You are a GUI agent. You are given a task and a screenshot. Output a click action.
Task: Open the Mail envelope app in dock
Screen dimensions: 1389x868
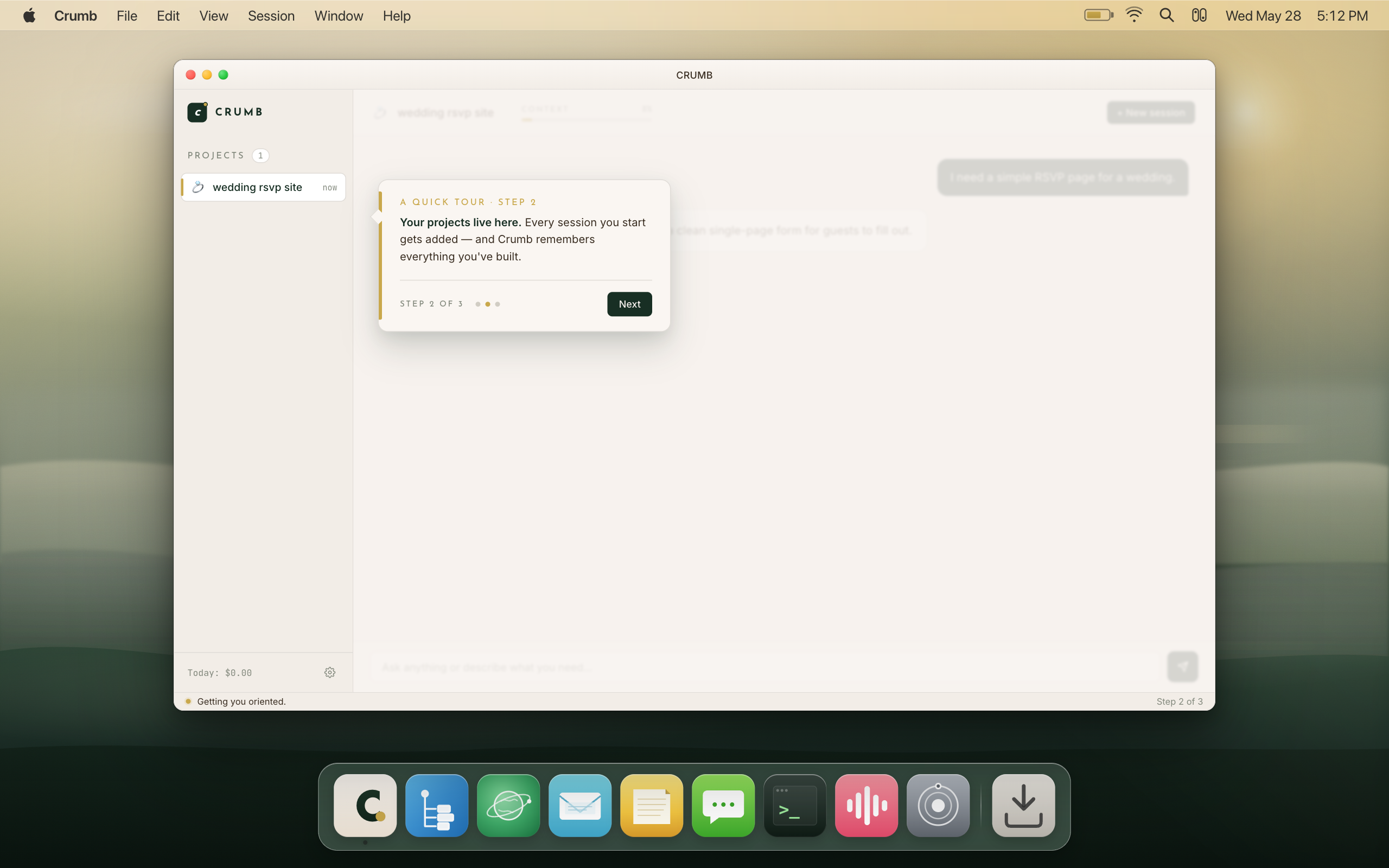[x=579, y=806]
